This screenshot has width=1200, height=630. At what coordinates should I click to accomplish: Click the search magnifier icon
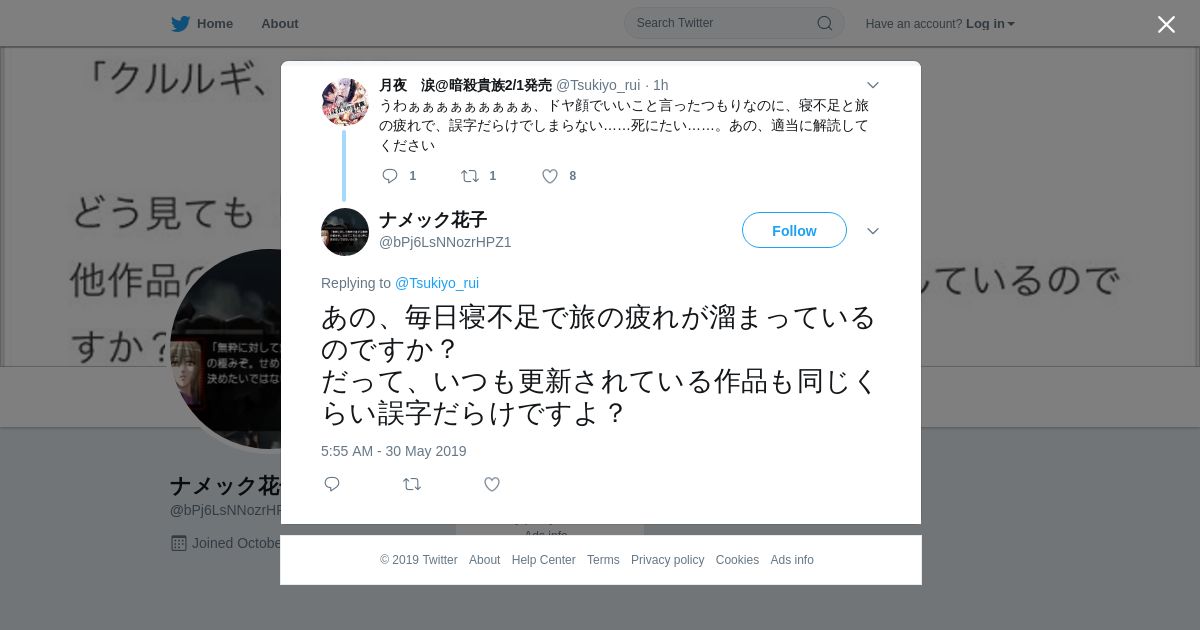point(824,23)
